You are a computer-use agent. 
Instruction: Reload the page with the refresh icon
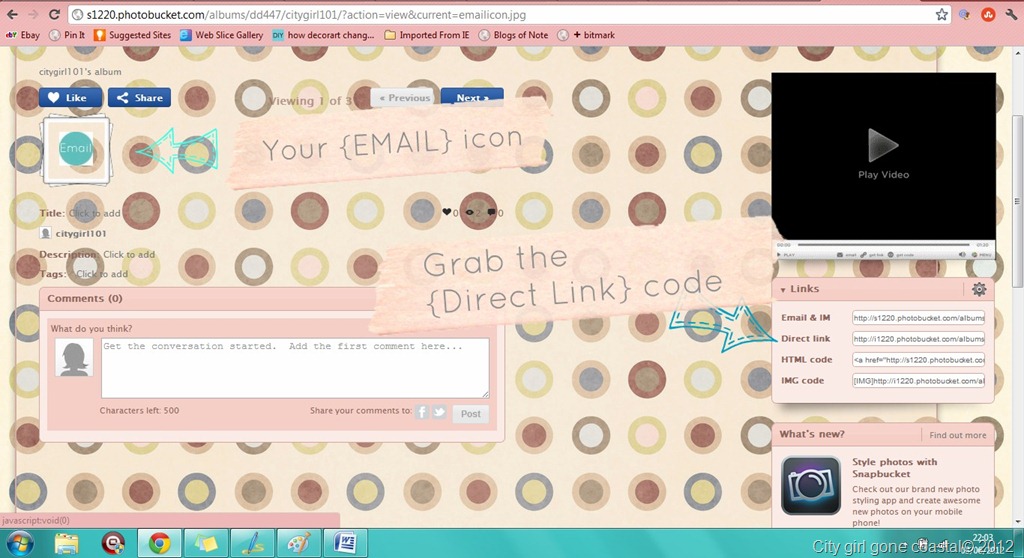(54, 14)
